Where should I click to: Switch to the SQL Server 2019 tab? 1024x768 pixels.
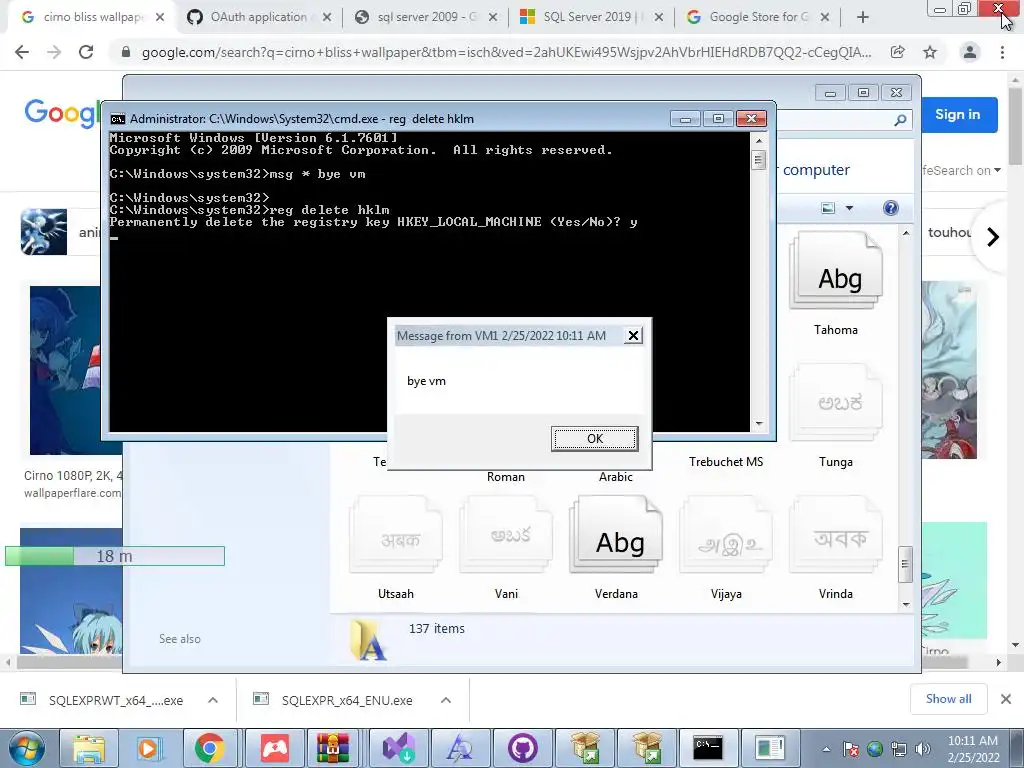click(591, 17)
